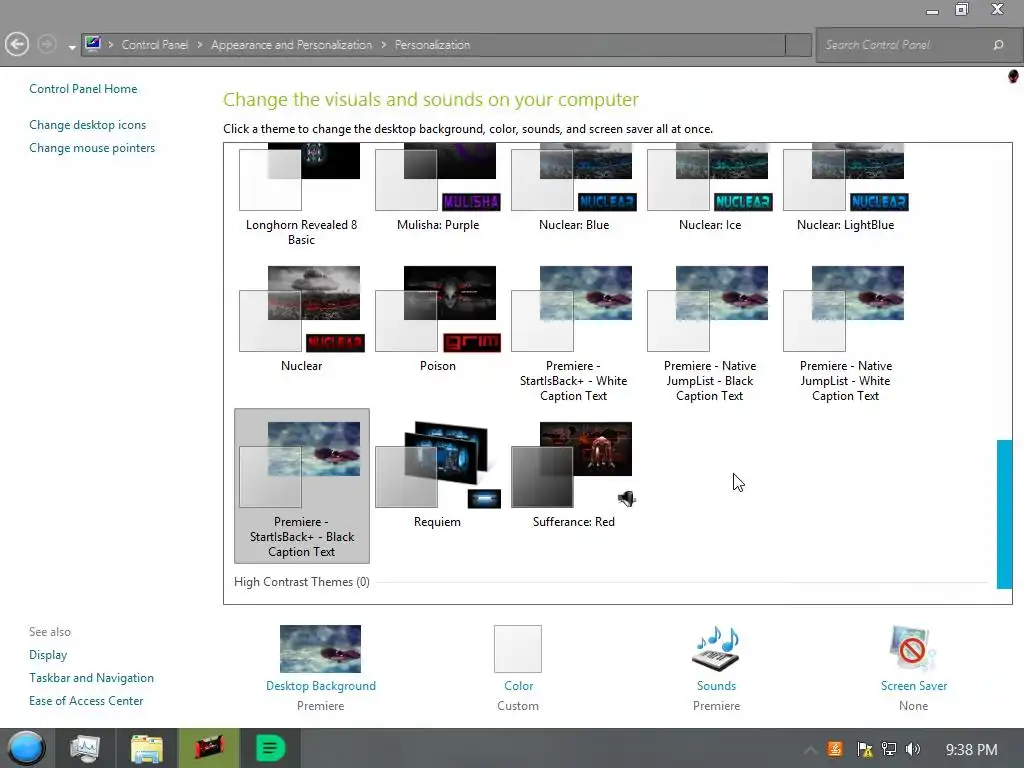Select the Personalization breadcrumb
Viewport: 1024px width, 768px height.
click(432, 45)
